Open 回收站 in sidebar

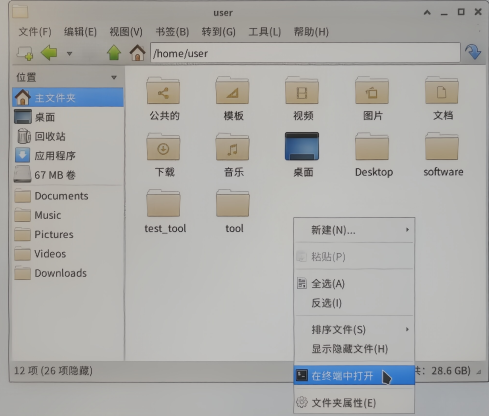point(68,136)
